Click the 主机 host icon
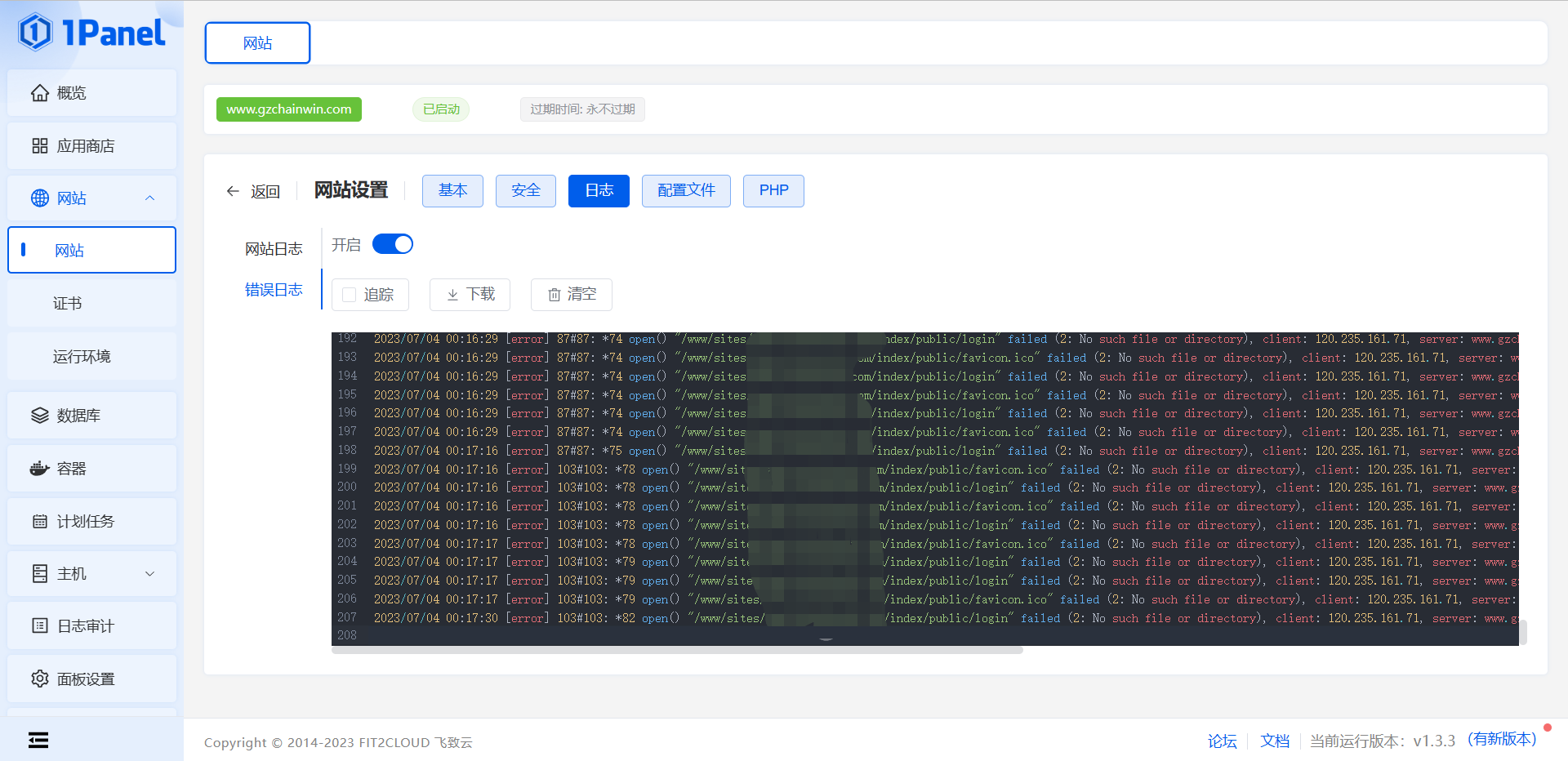The height and width of the screenshot is (761, 1568). [x=39, y=574]
